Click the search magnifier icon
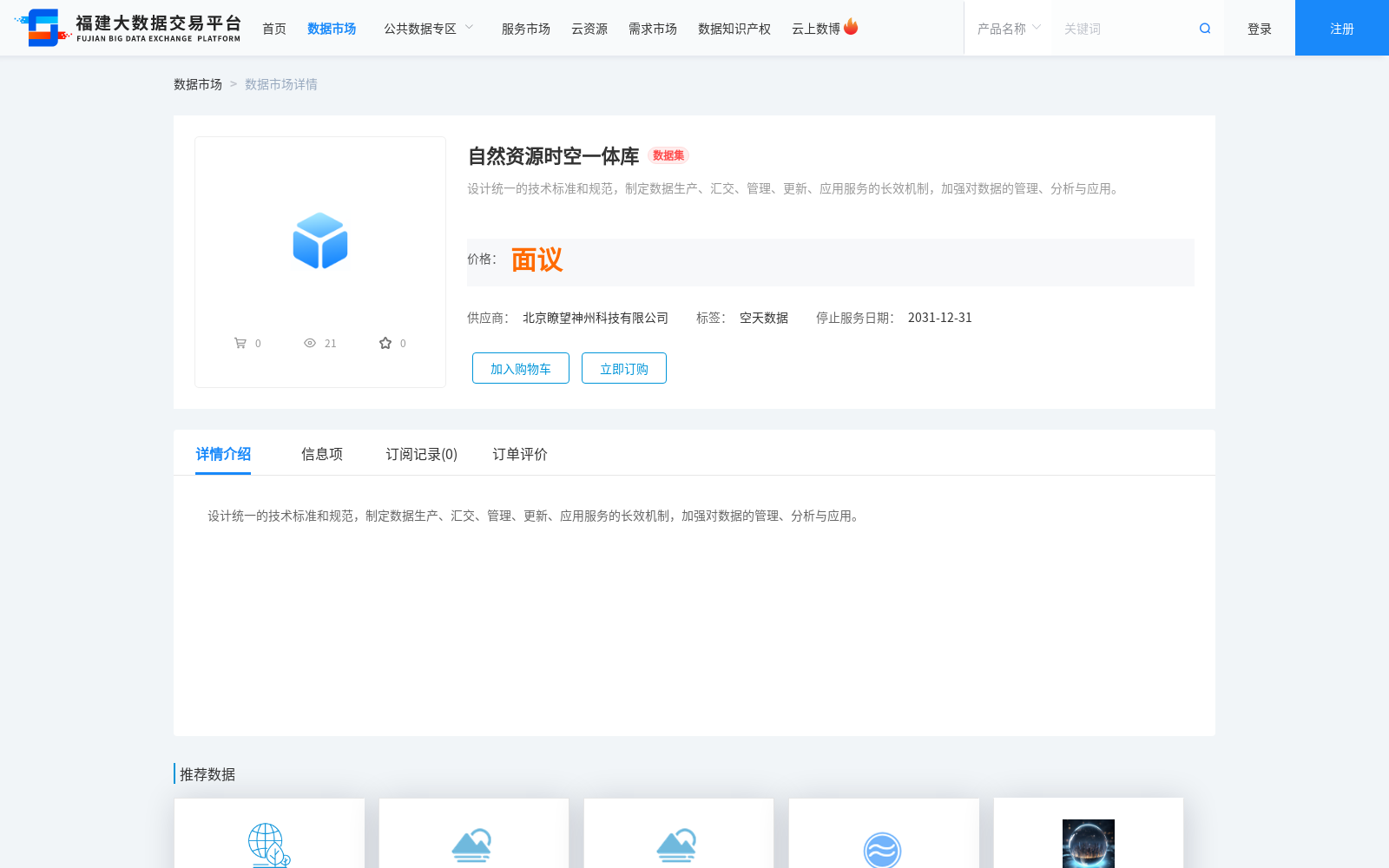Viewport: 1389px width, 868px height. tap(1205, 29)
